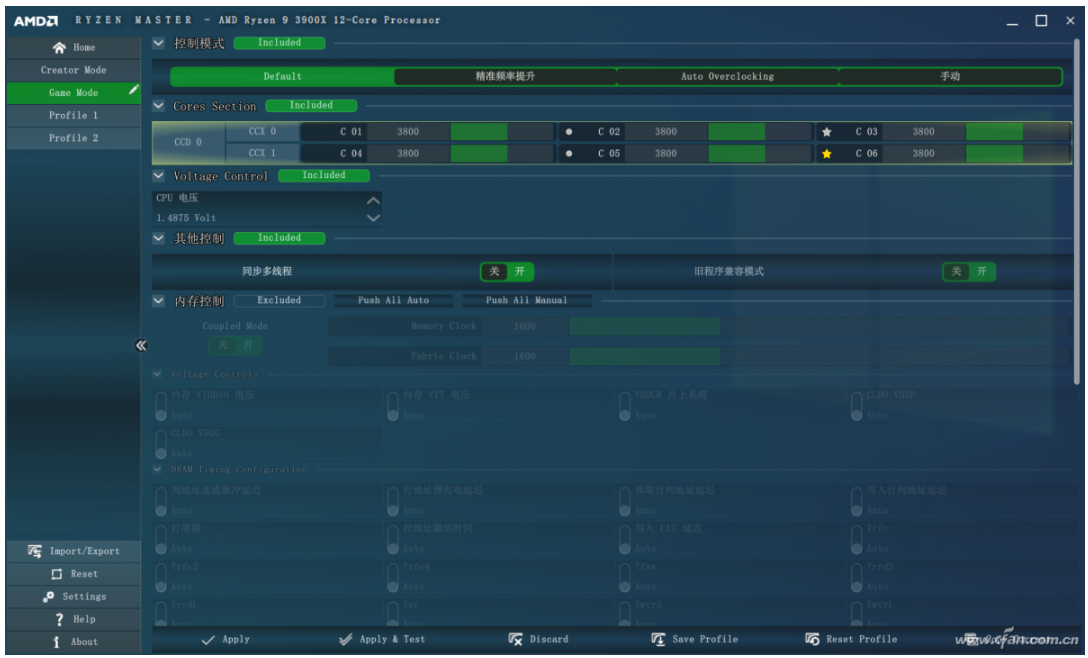Click Push All Auto button
Image resolution: width=1088 pixels, height=658 pixels.
click(x=393, y=301)
